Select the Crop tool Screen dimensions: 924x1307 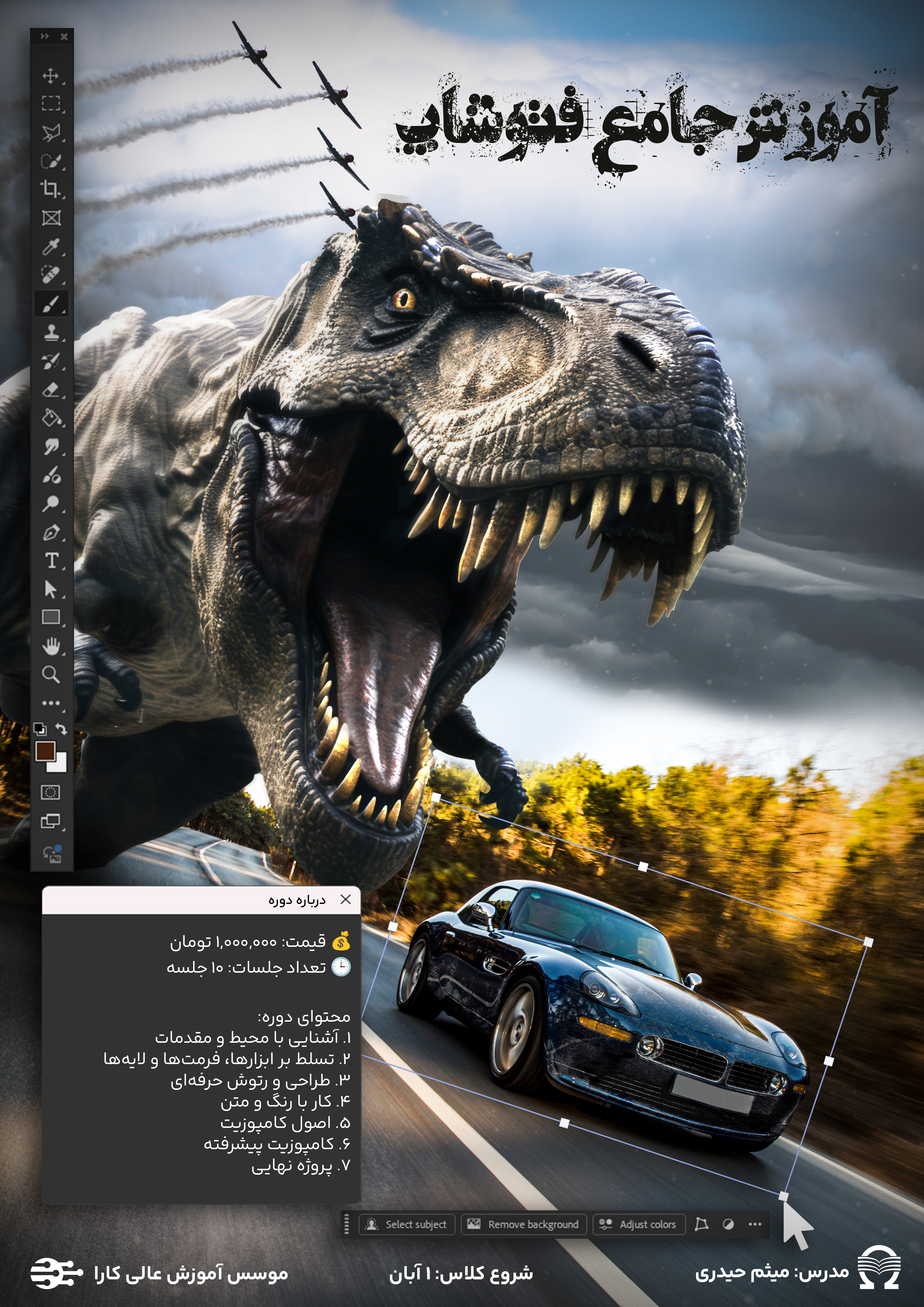[x=51, y=189]
